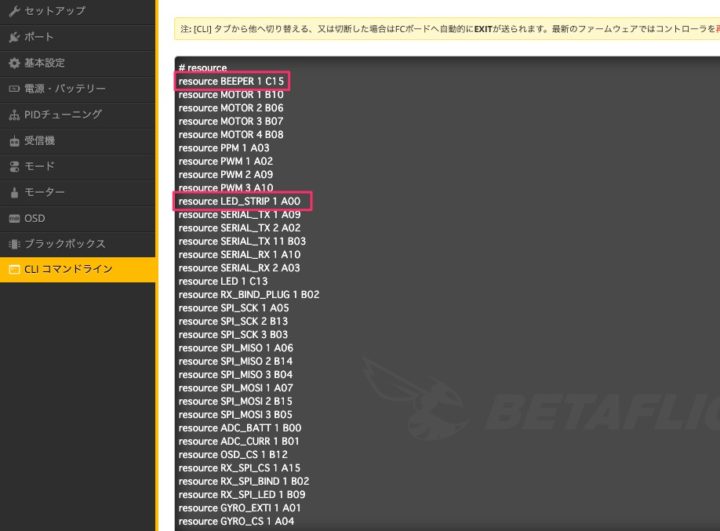Click the wrench icon for セットアップ

point(13,11)
